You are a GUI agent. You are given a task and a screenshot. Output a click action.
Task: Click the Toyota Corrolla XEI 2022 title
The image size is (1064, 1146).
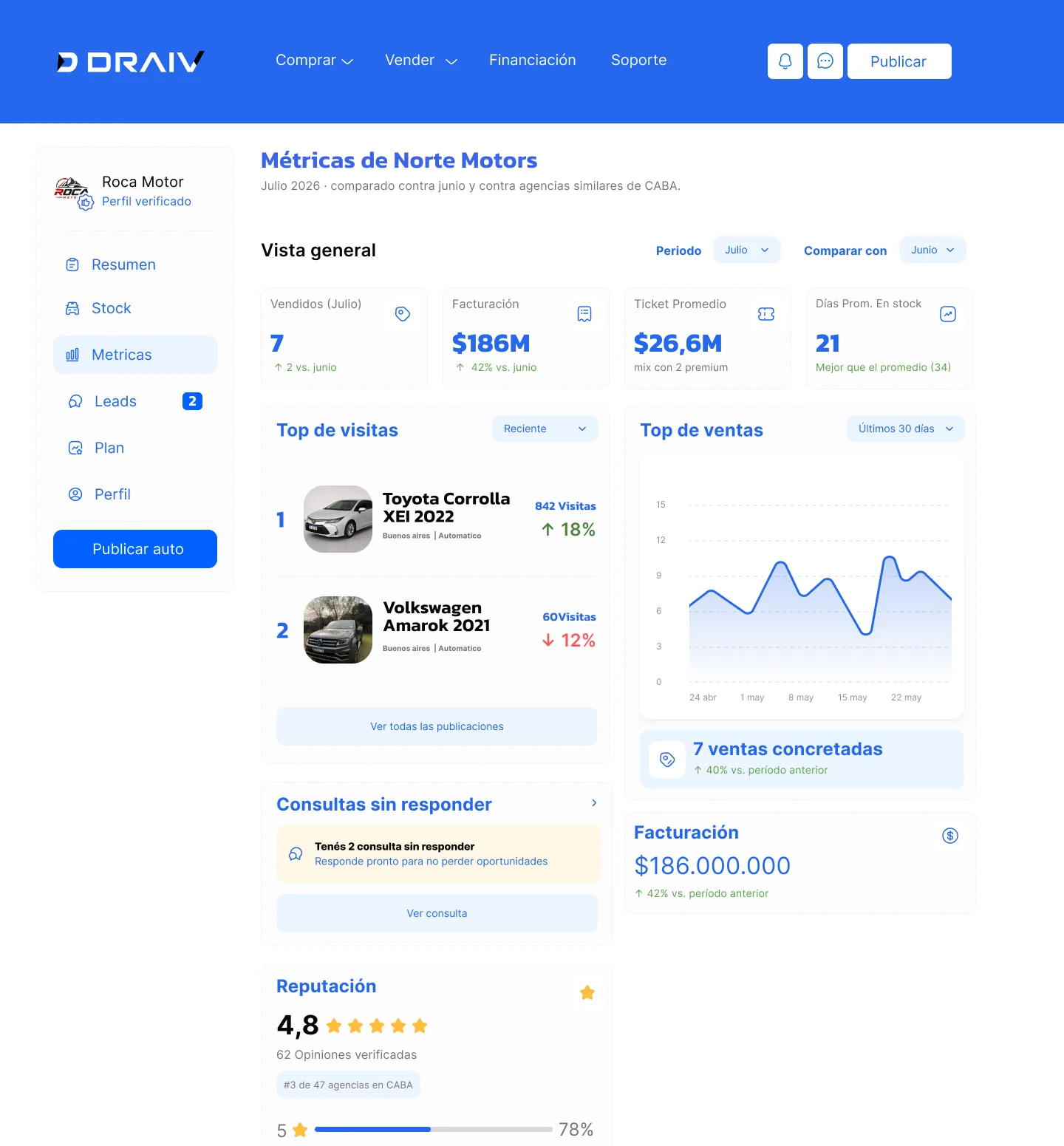click(446, 508)
